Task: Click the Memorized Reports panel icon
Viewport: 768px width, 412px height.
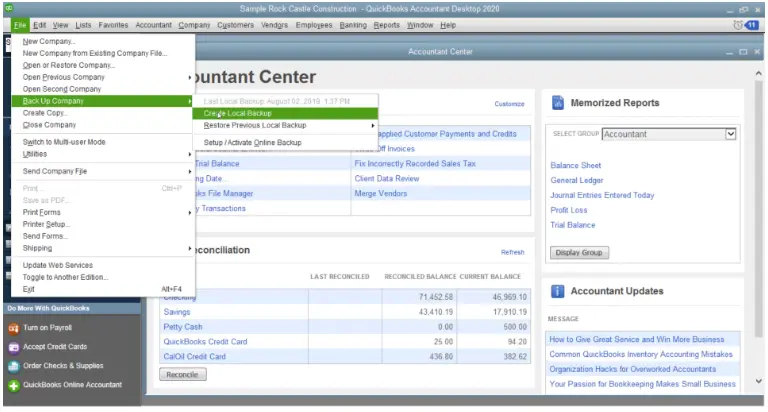Action: [x=558, y=103]
